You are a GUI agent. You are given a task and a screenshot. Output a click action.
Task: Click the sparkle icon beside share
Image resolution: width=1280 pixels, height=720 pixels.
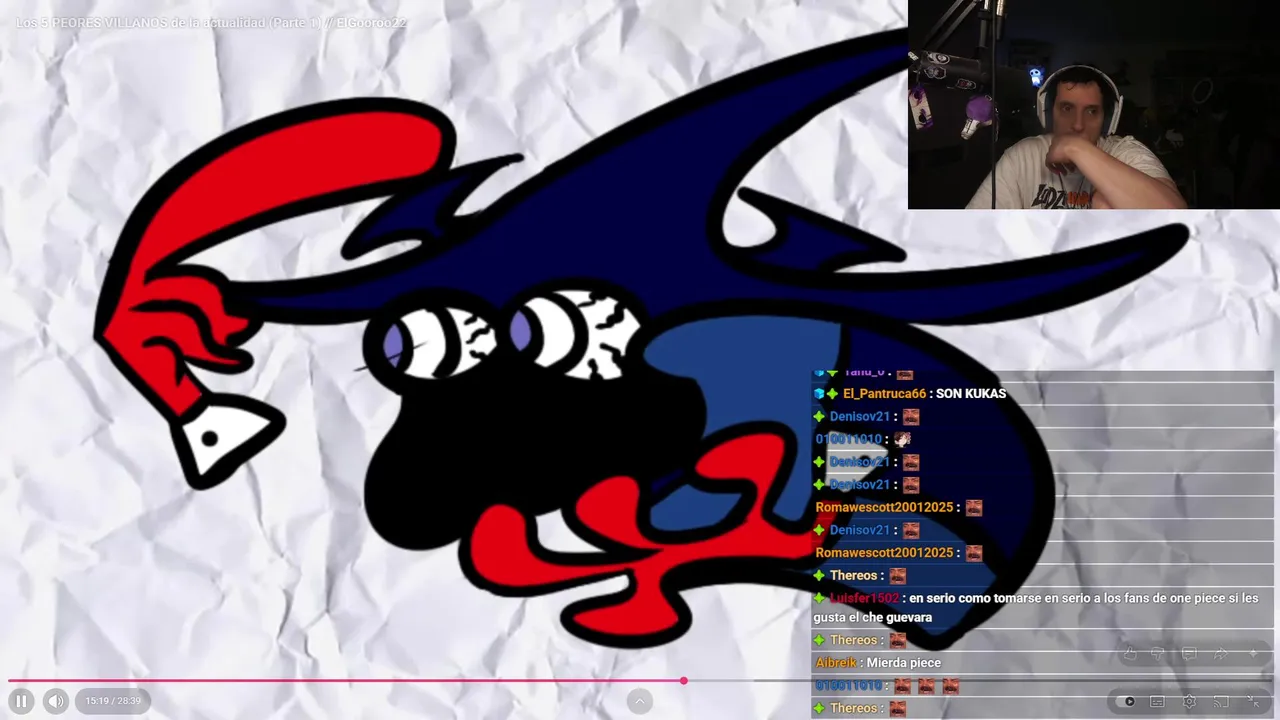[1253, 654]
